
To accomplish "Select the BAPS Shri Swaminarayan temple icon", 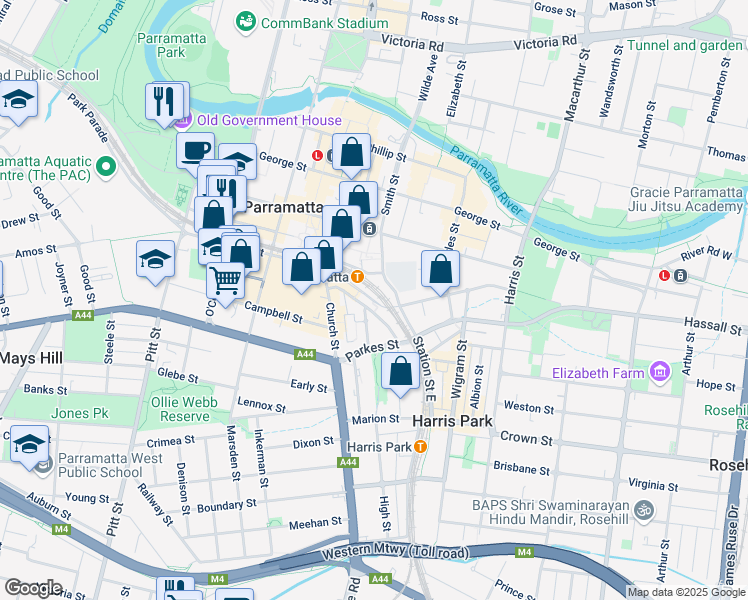I will [x=644, y=511].
